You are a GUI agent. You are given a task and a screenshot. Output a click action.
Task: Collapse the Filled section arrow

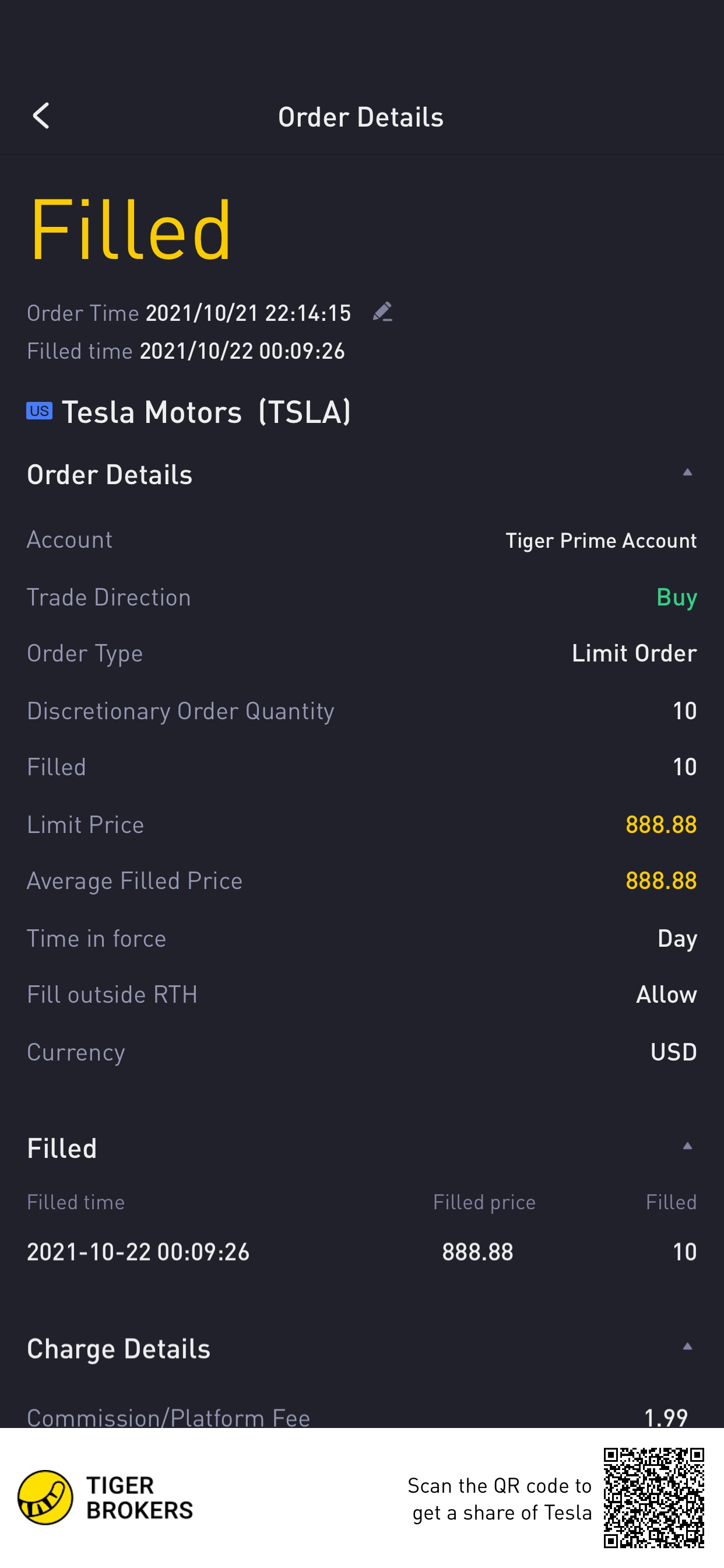(x=687, y=1146)
